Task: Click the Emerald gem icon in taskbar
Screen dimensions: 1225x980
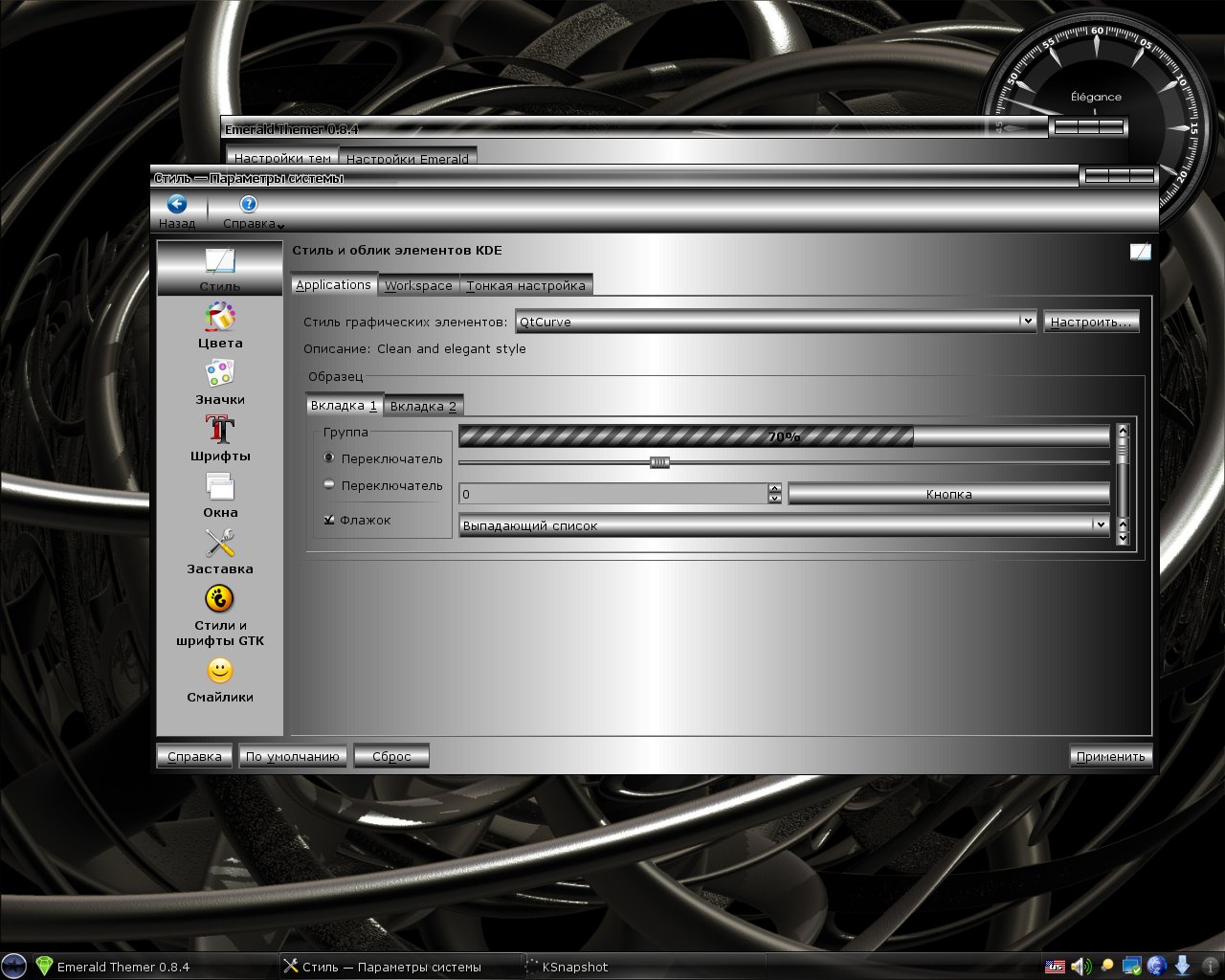Action: pos(44,966)
